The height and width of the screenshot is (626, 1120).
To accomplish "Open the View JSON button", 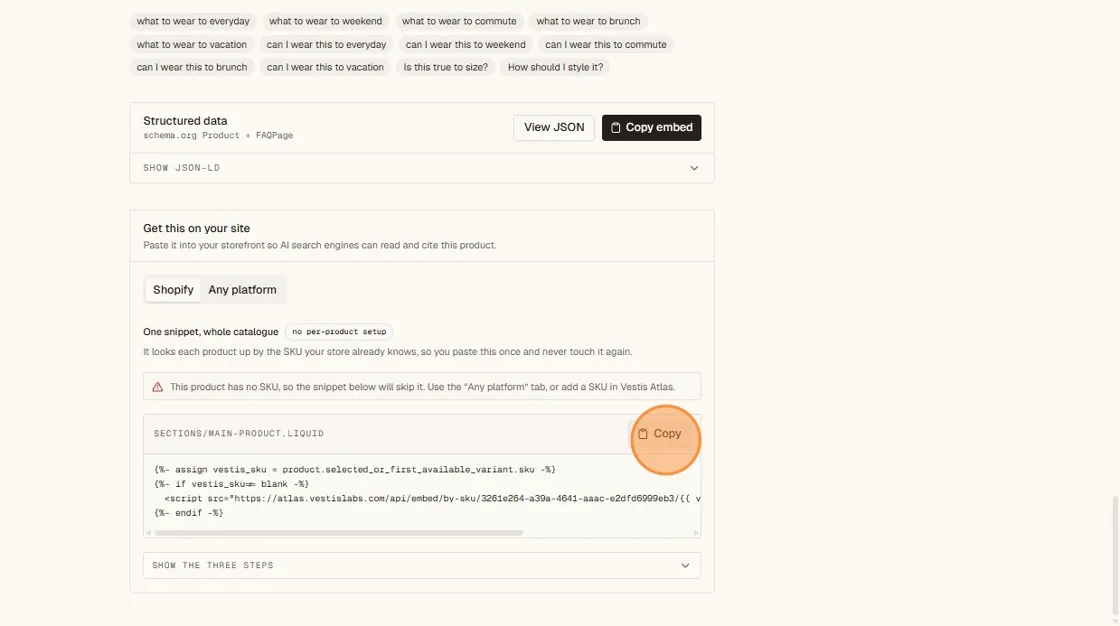I will click(x=554, y=128).
